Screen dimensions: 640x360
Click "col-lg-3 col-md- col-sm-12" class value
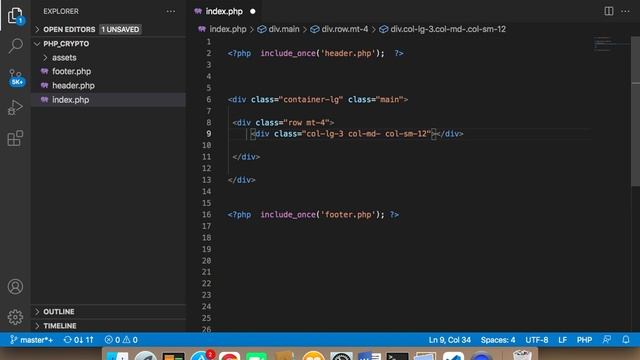[367, 133]
